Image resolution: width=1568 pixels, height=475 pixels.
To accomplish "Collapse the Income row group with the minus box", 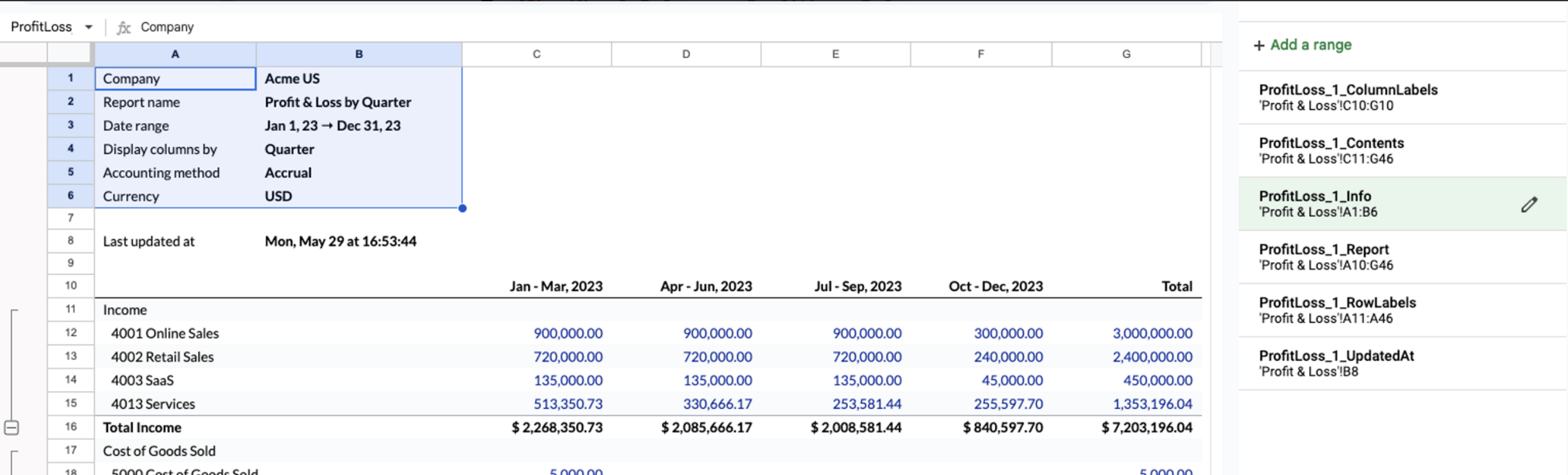I will click(x=11, y=428).
